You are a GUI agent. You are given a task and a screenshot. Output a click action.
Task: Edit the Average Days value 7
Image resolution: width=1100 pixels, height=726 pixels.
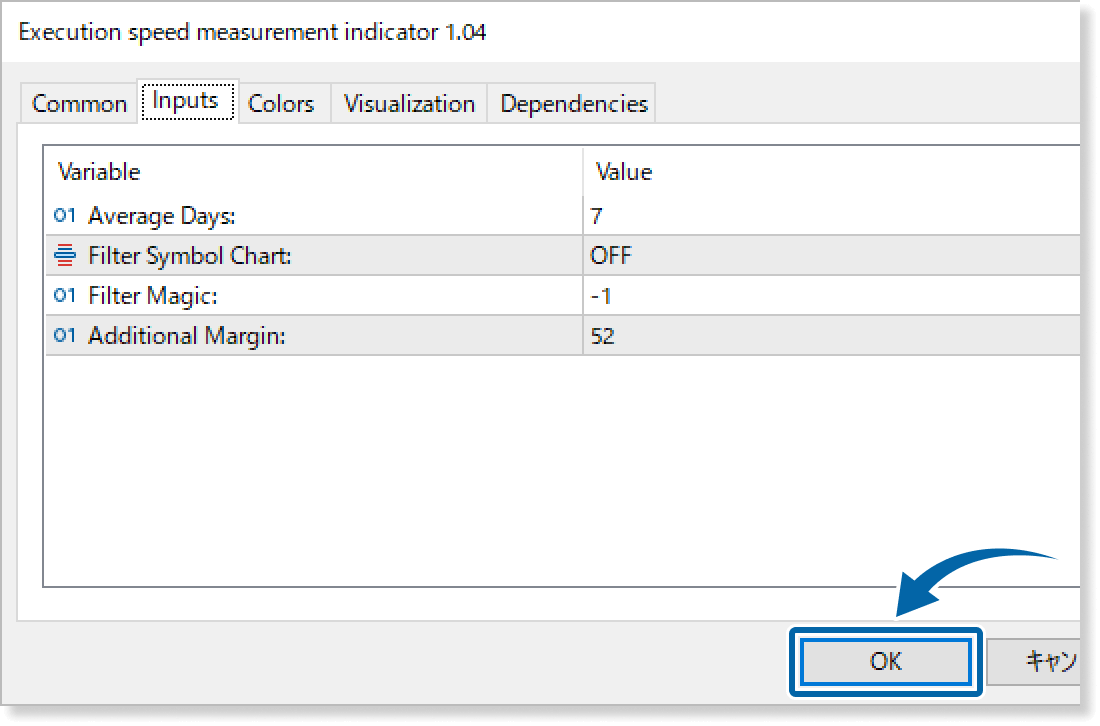click(x=831, y=215)
